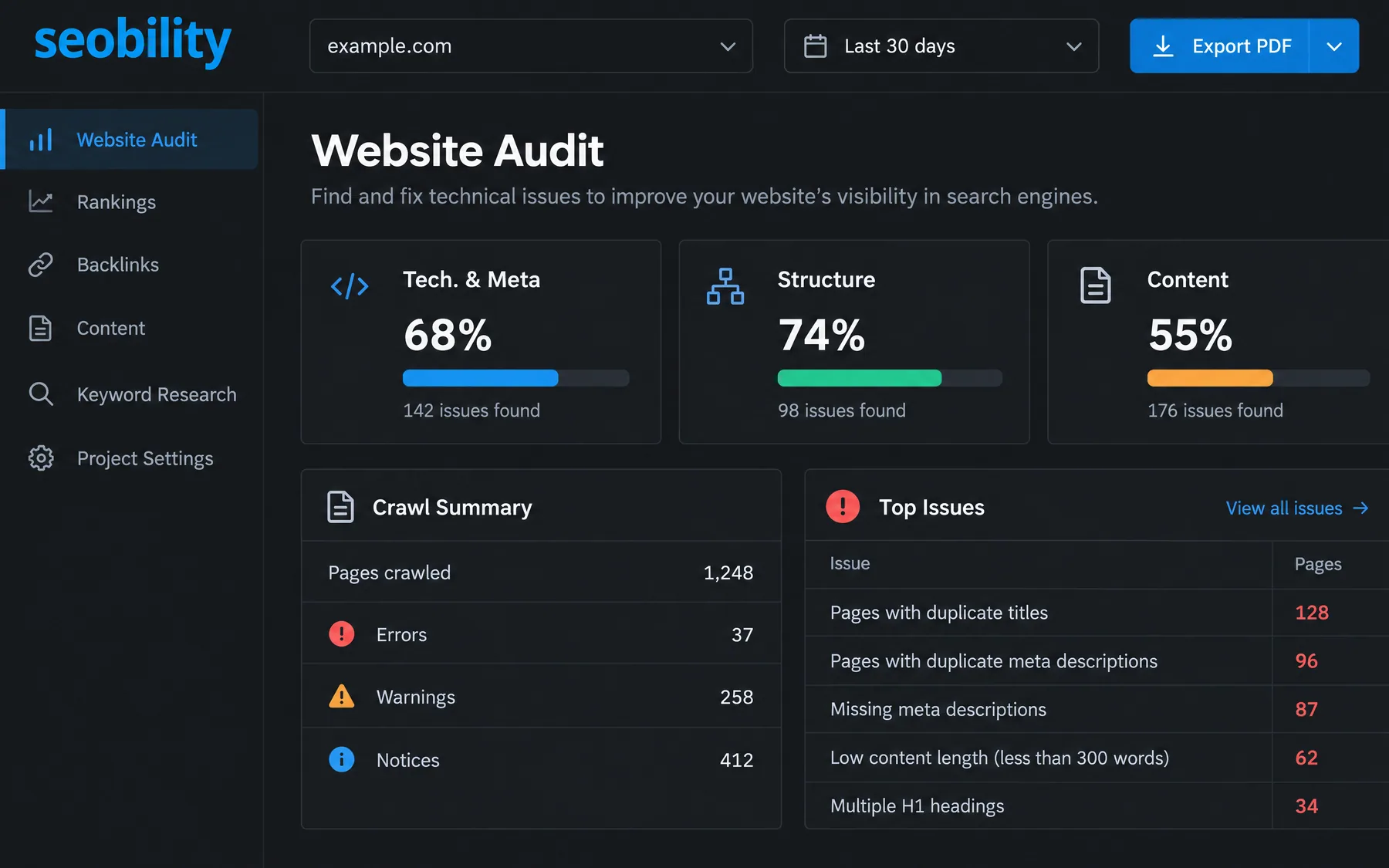The width and height of the screenshot is (1389, 868).
Task: Click the Tech. & Meta code icon
Action: (350, 286)
